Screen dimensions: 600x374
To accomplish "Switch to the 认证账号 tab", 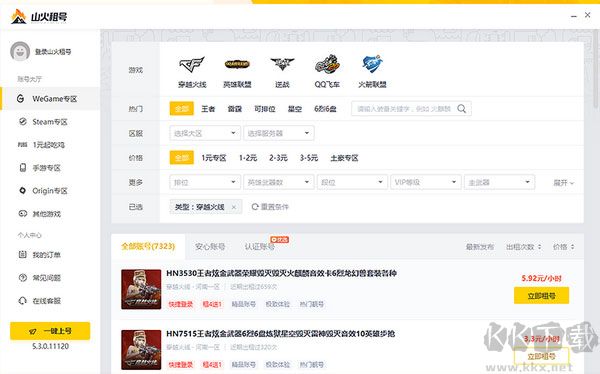I will [x=260, y=247].
